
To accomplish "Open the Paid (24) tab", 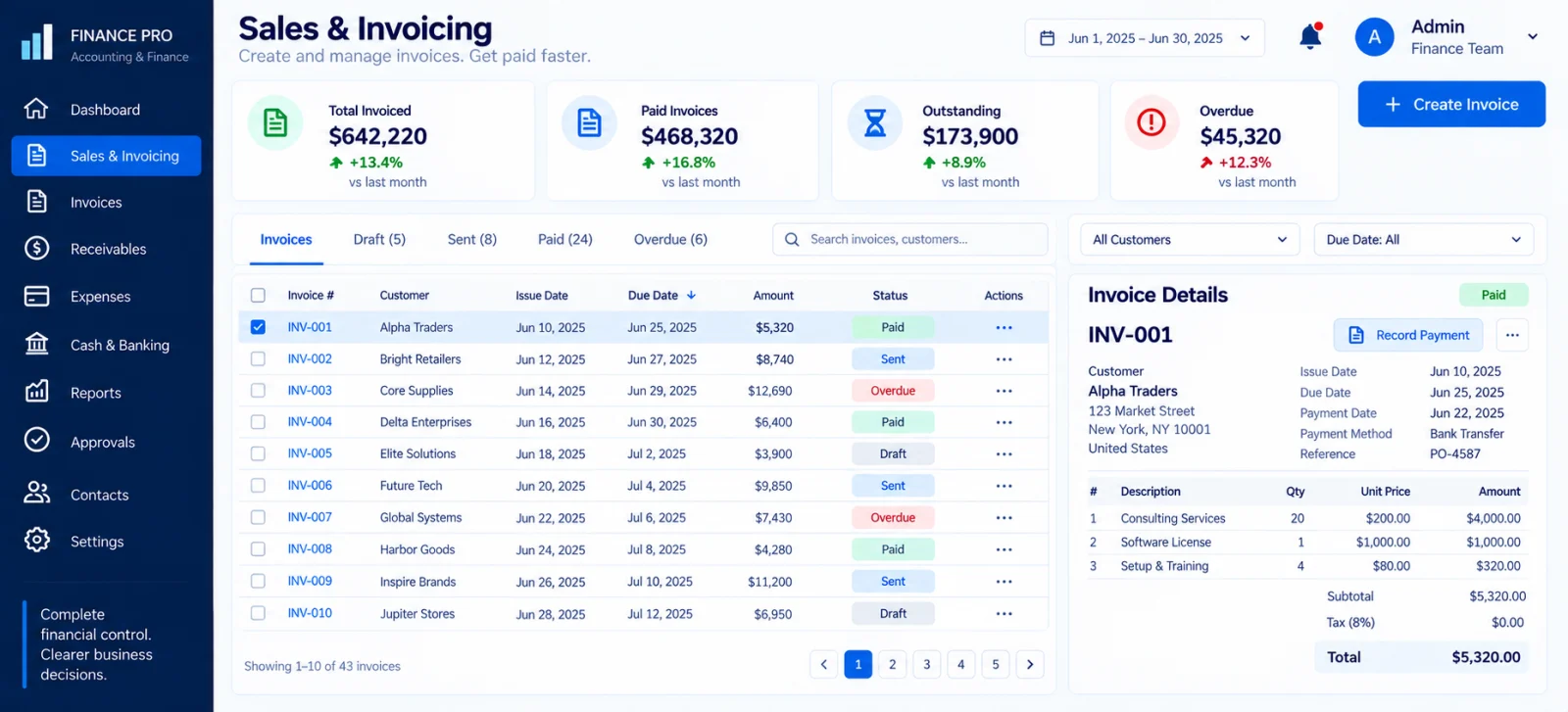I will click(565, 239).
